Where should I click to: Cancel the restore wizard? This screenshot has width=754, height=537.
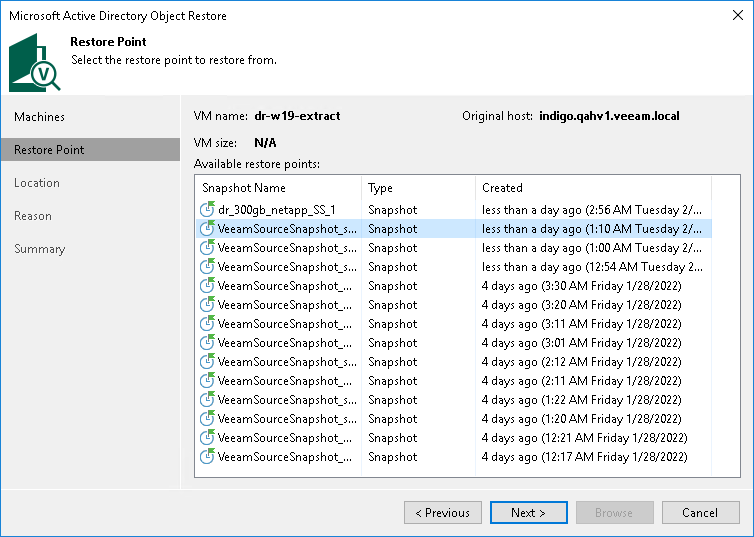coord(700,513)
